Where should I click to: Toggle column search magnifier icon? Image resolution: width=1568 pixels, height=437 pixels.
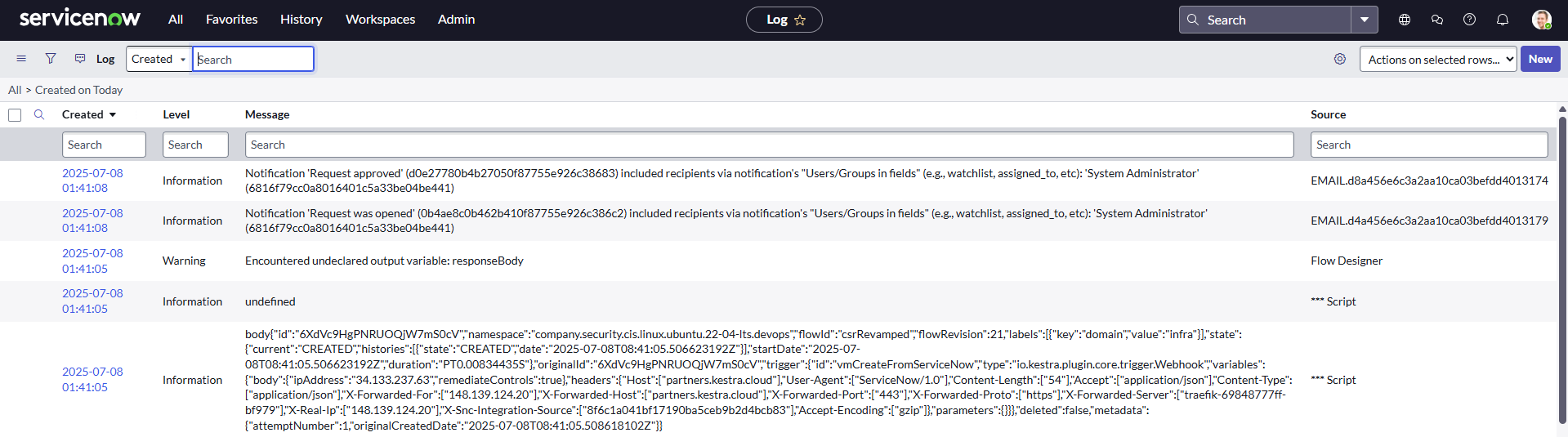pyautogui.click(x=38, y=114)
